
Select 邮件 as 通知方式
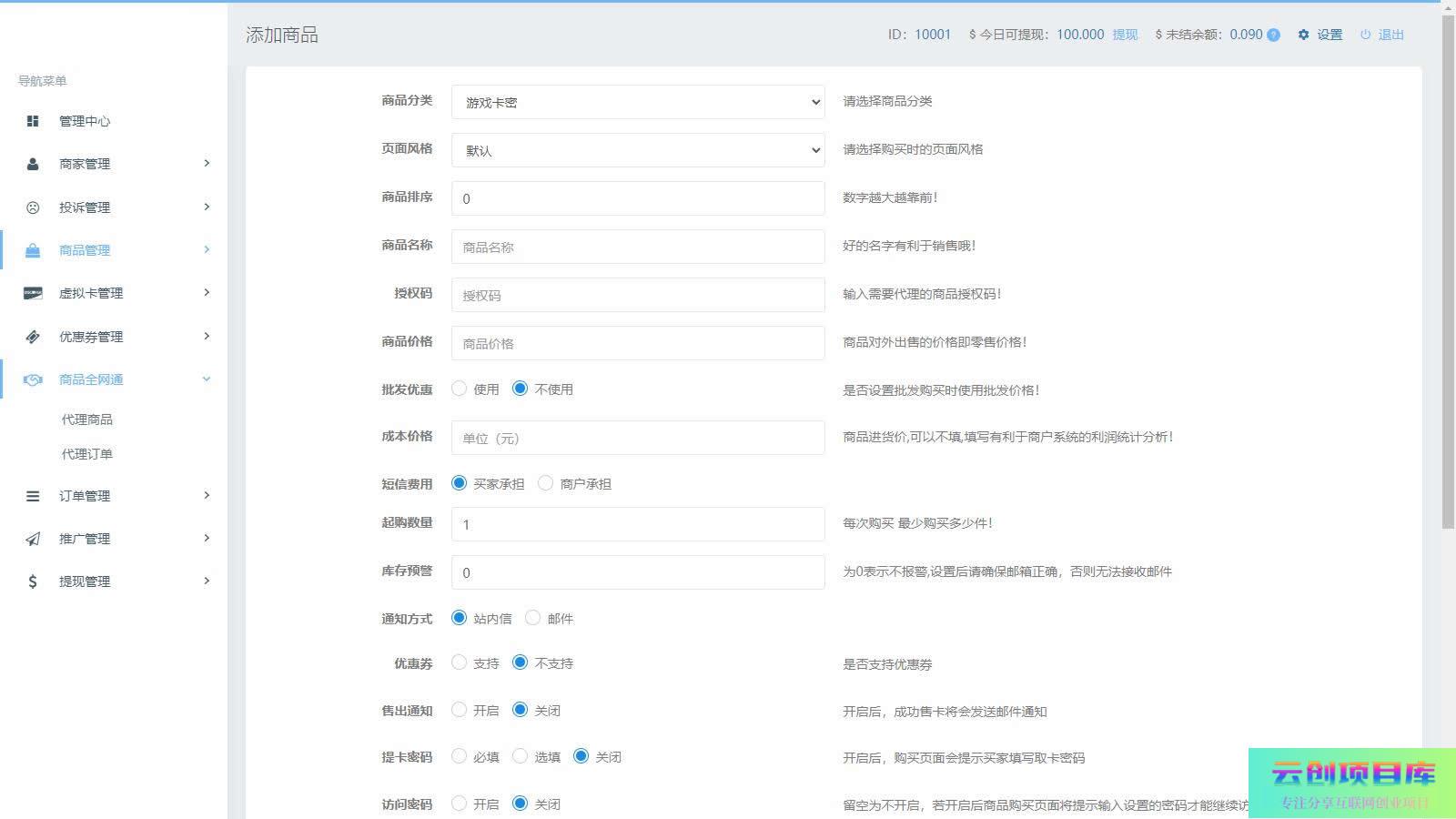point(533,618)
